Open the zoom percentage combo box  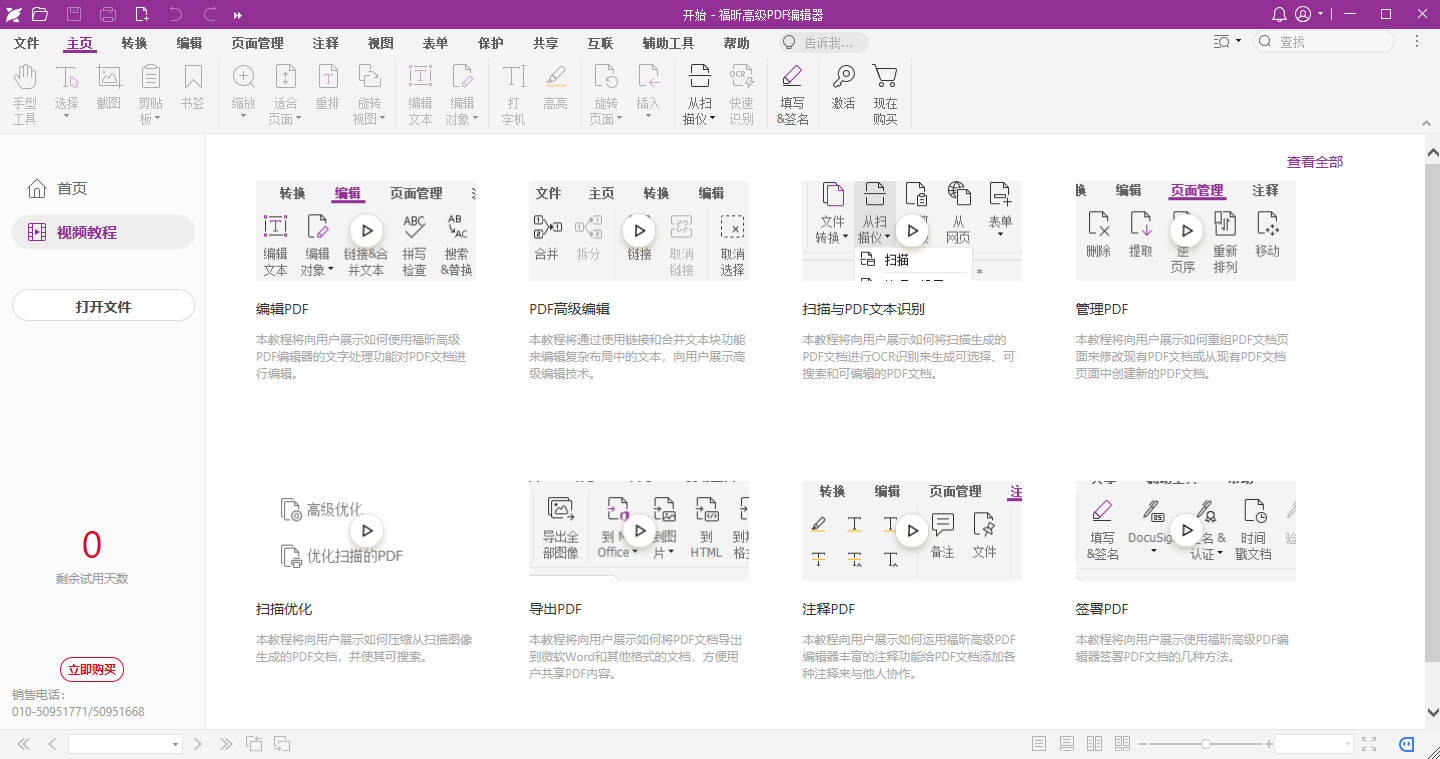[x=1314, y=744]
